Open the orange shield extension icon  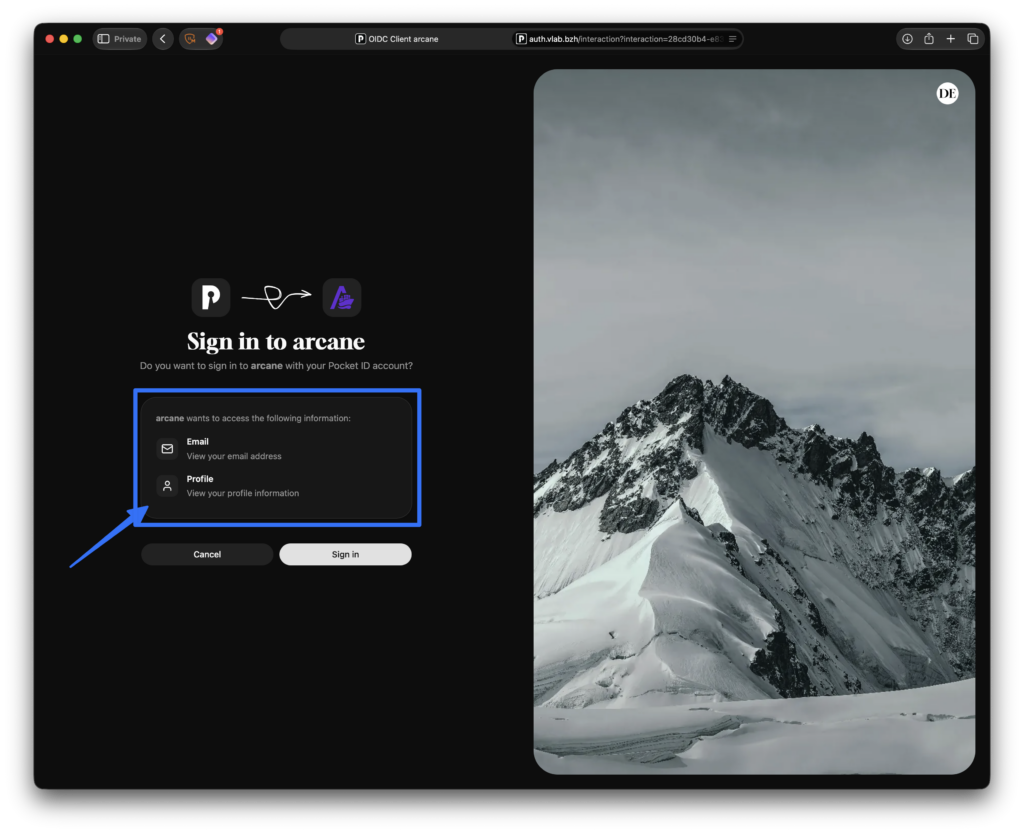pyautogui.click(x=190, y=39)
